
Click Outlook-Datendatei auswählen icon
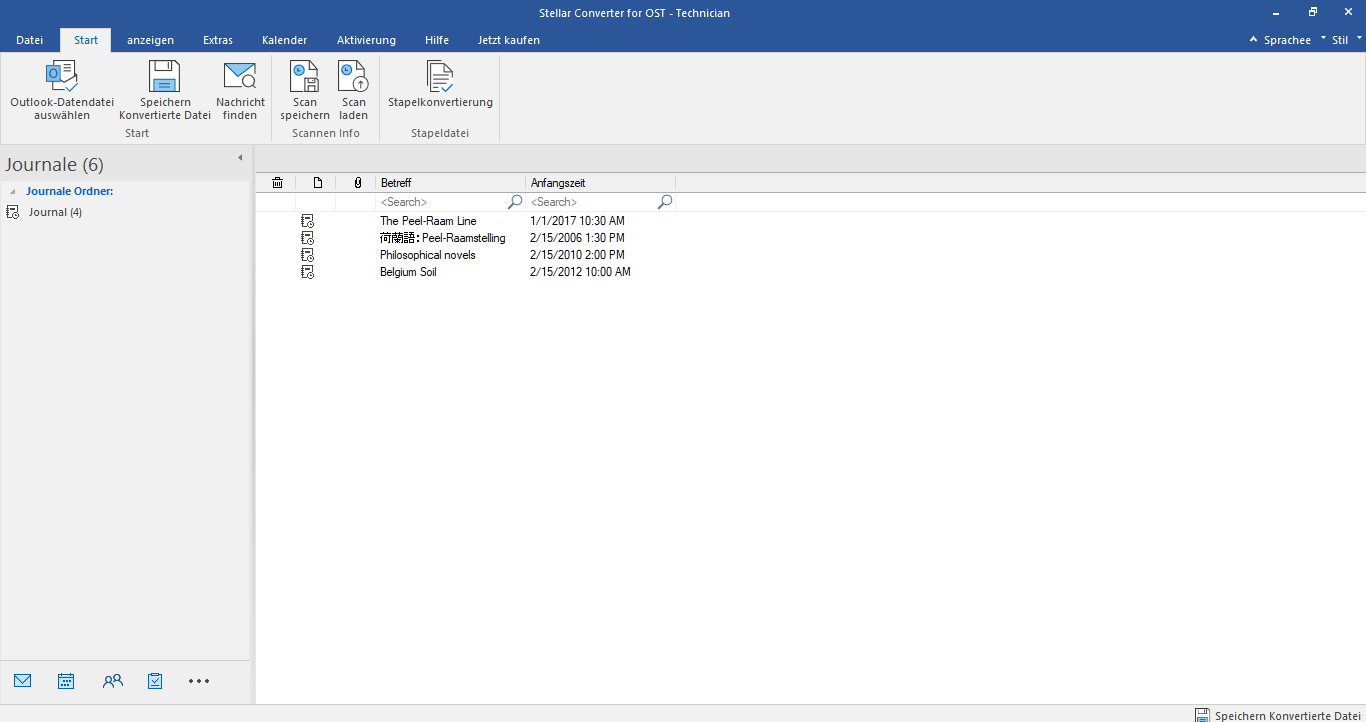62,78
